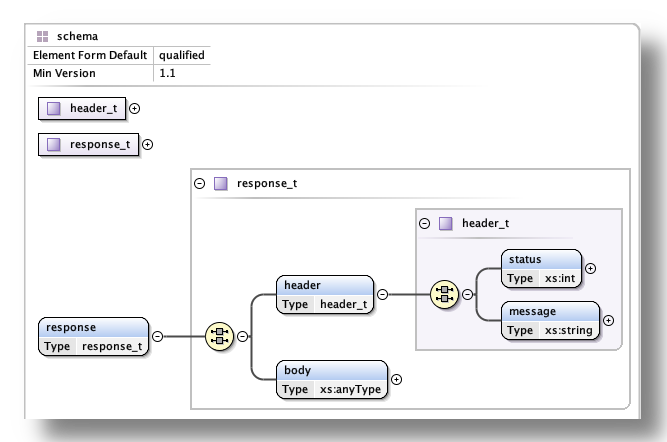Click the Element Form Default qualified value
The image size is (667, 442).
click(x=181, y=55)
